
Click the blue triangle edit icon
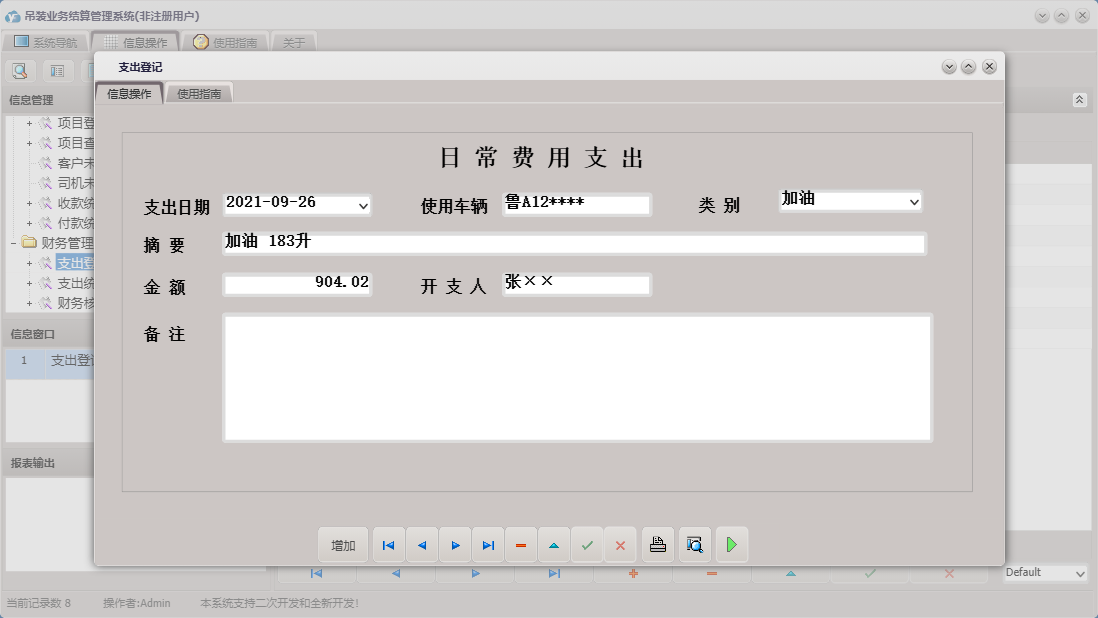click(554, 544)
